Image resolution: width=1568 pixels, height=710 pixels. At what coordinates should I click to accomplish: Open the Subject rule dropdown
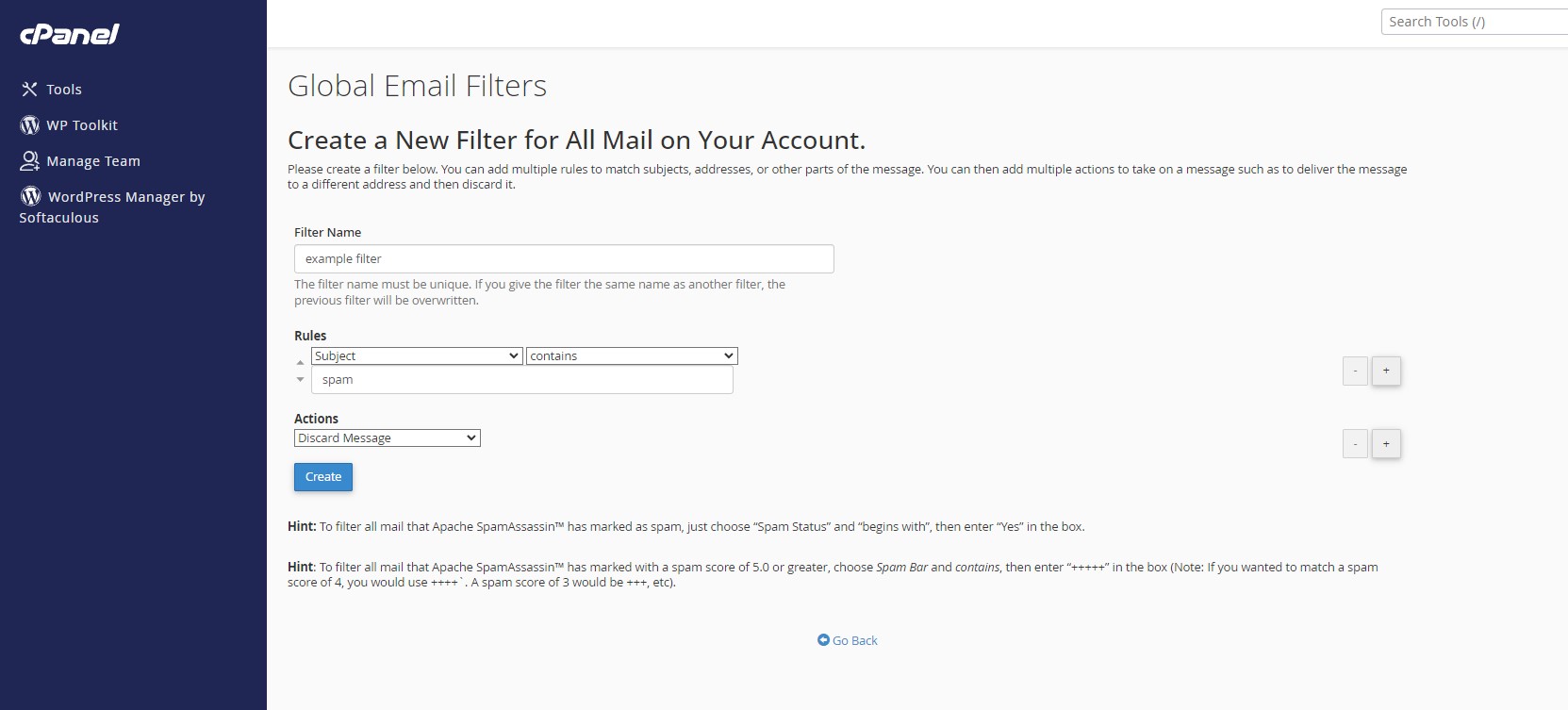pyautogui.click(x=417, y=355)
